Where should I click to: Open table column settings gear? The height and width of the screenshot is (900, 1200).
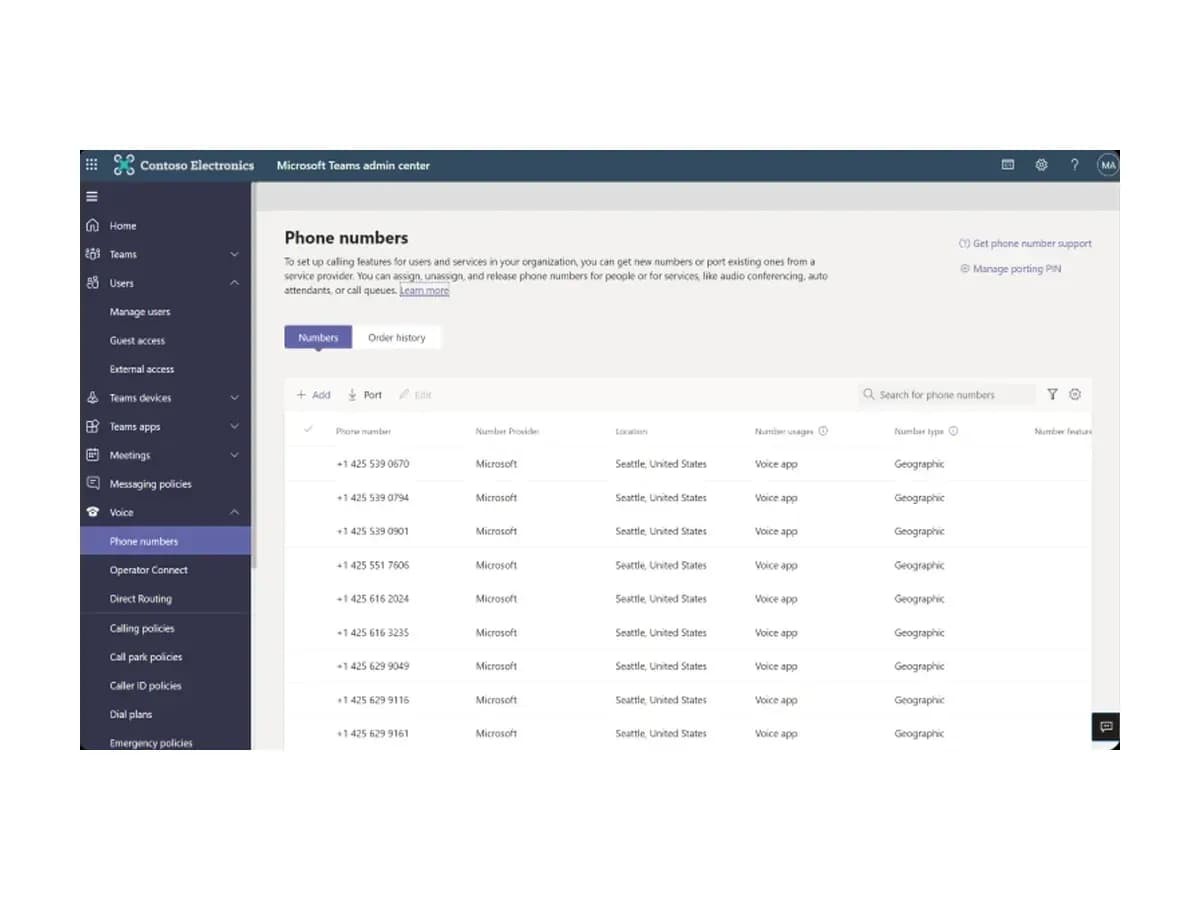pos(1075,395)
